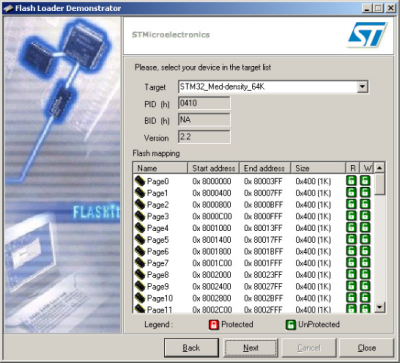Click flash mapping scrollbar down arrow
The image size is (400, 363).
[x=379, y=307]
